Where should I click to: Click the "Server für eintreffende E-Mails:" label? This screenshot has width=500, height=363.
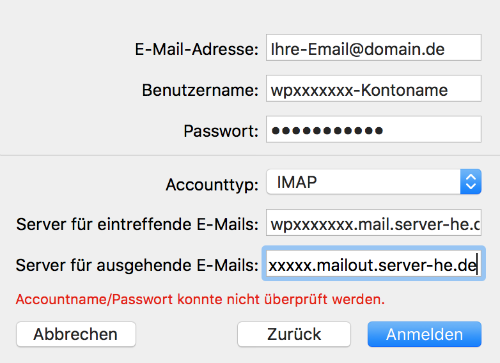point(137,224)
